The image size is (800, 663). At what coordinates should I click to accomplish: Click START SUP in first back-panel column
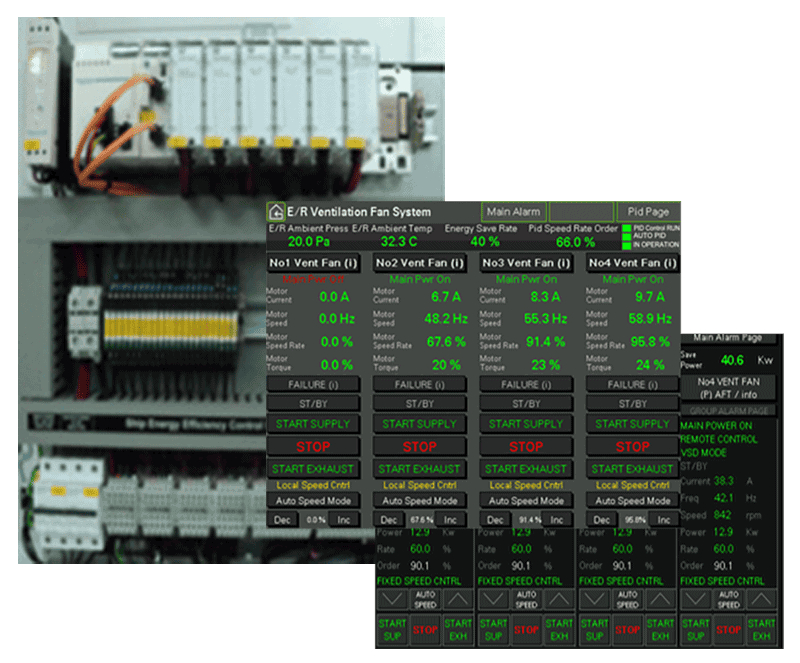tap(392, 630)
